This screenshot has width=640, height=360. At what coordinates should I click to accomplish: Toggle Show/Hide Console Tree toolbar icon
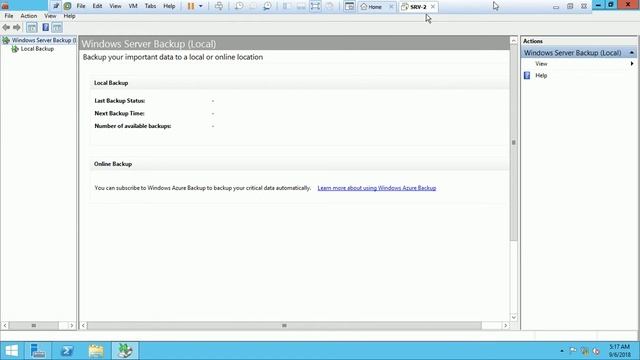point(31,27)
